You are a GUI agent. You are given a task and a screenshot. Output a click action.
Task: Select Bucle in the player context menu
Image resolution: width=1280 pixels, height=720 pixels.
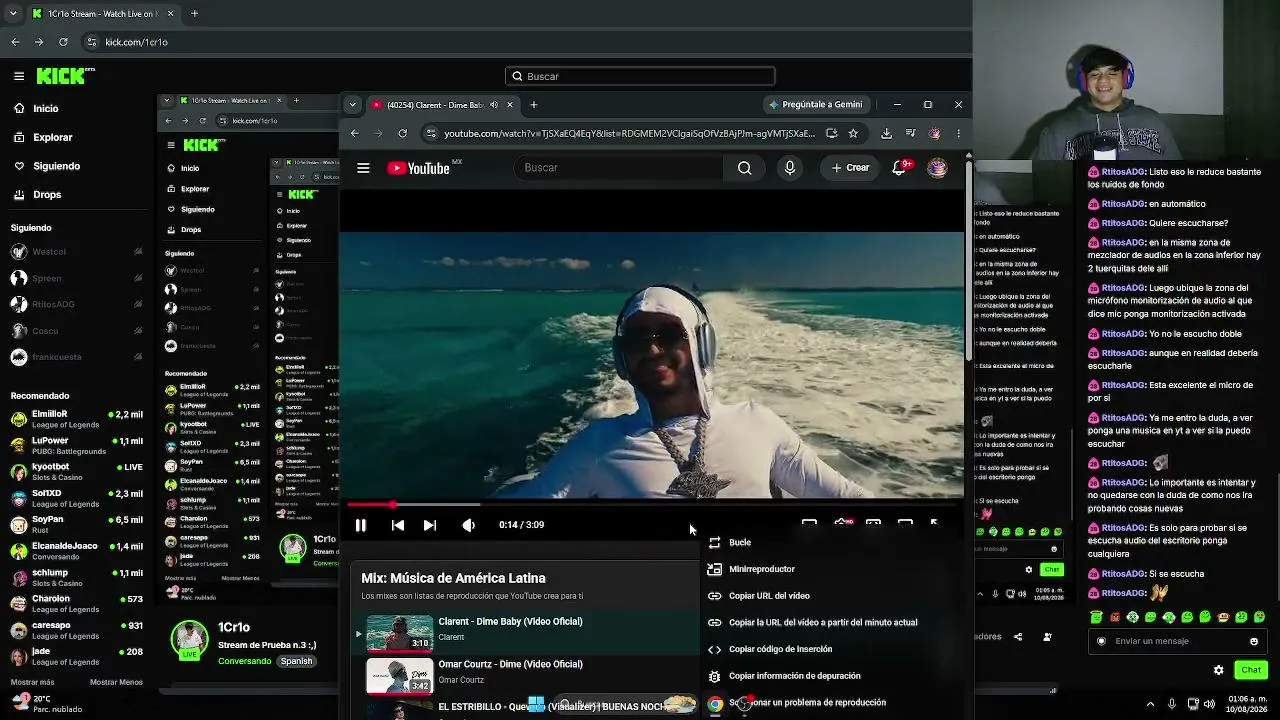pos(830,542)
